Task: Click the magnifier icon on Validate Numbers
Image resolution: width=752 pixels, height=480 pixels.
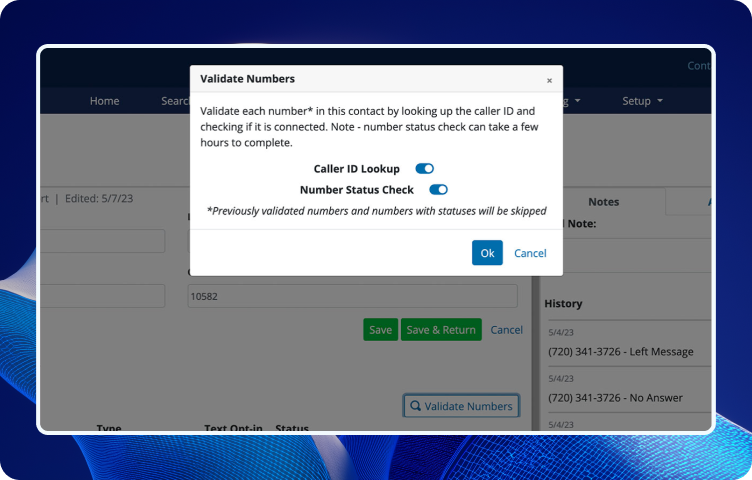Action: tap(415, 406)
